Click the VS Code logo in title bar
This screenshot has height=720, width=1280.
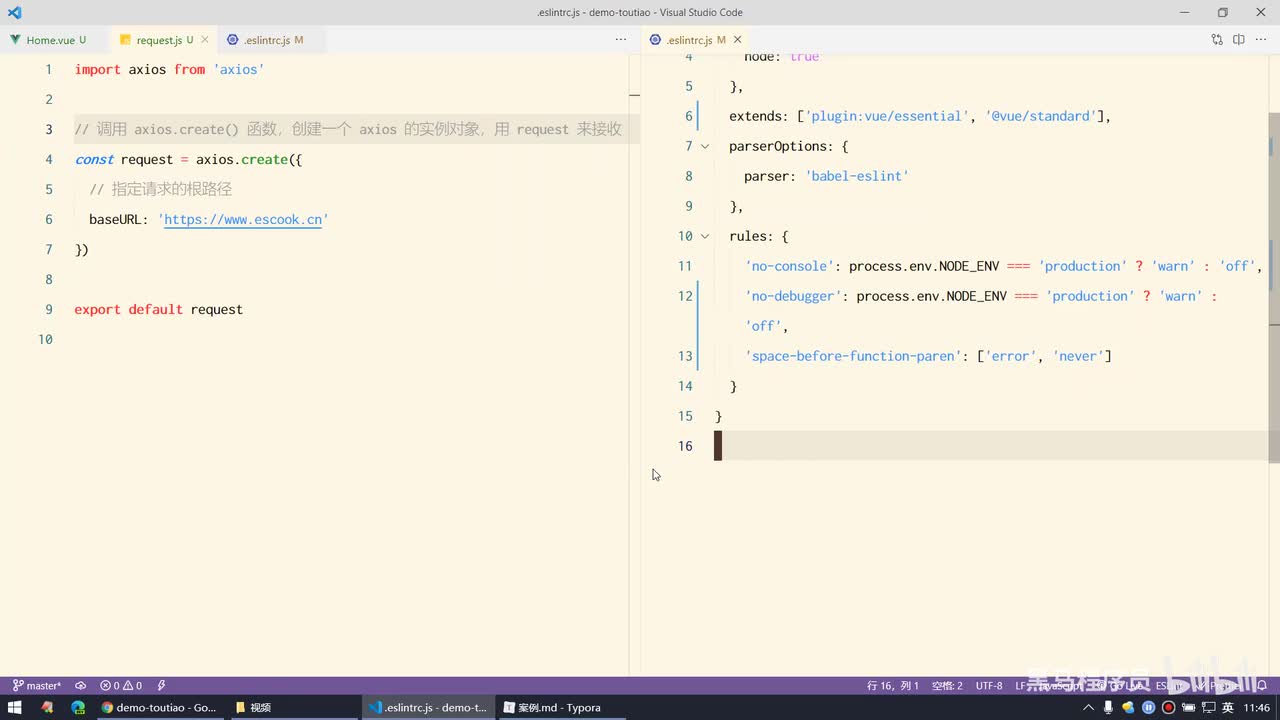point(14,12)
